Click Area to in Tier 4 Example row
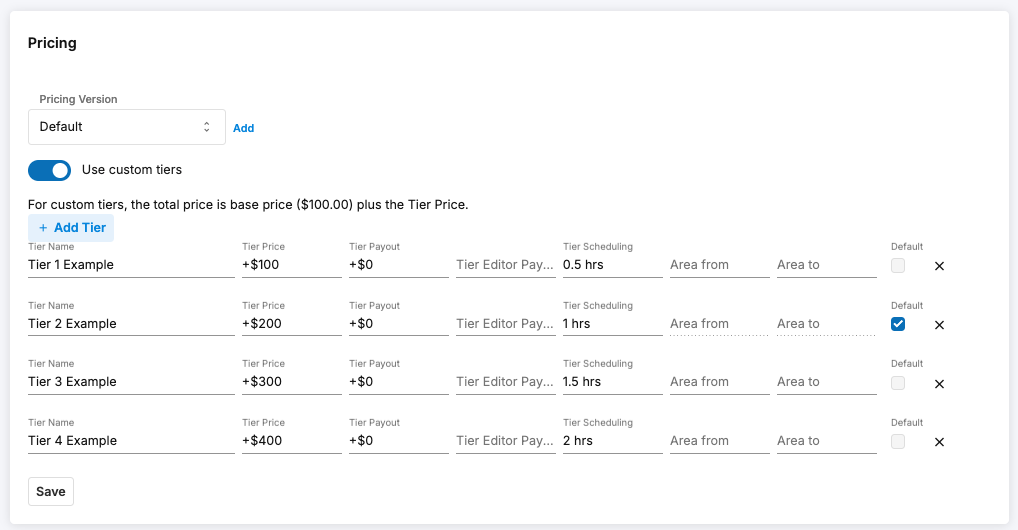This screenshot has height=530, width=1018. click(x=826, y=440)
